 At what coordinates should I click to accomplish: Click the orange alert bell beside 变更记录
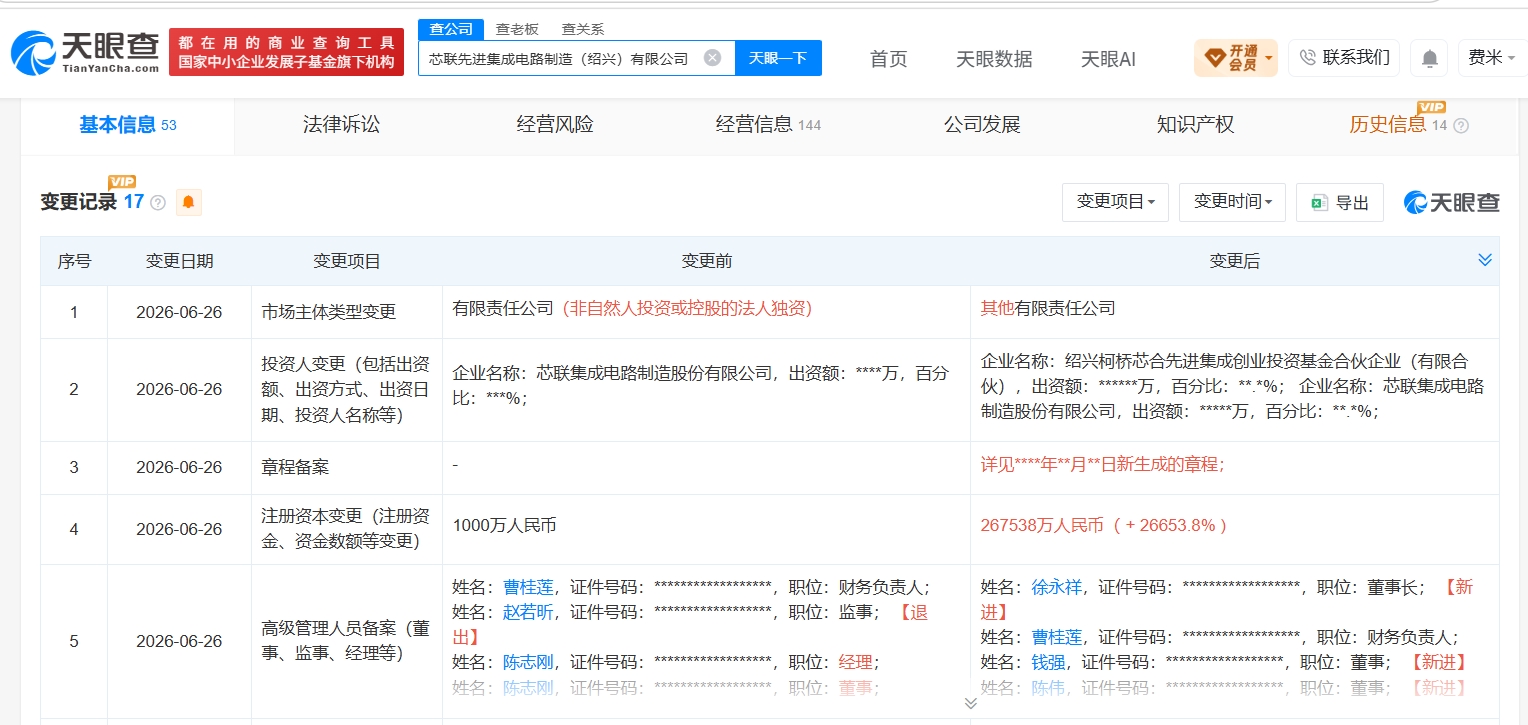(x=189, y=203)
